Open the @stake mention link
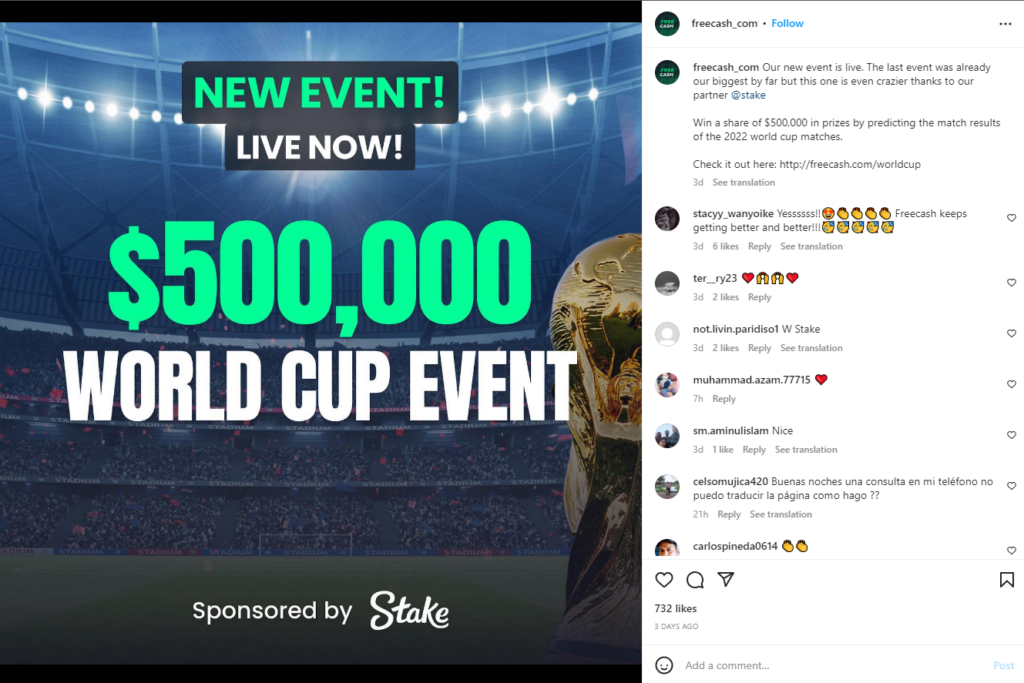This screenshot has height=683, width=1024. coord(748,95)
